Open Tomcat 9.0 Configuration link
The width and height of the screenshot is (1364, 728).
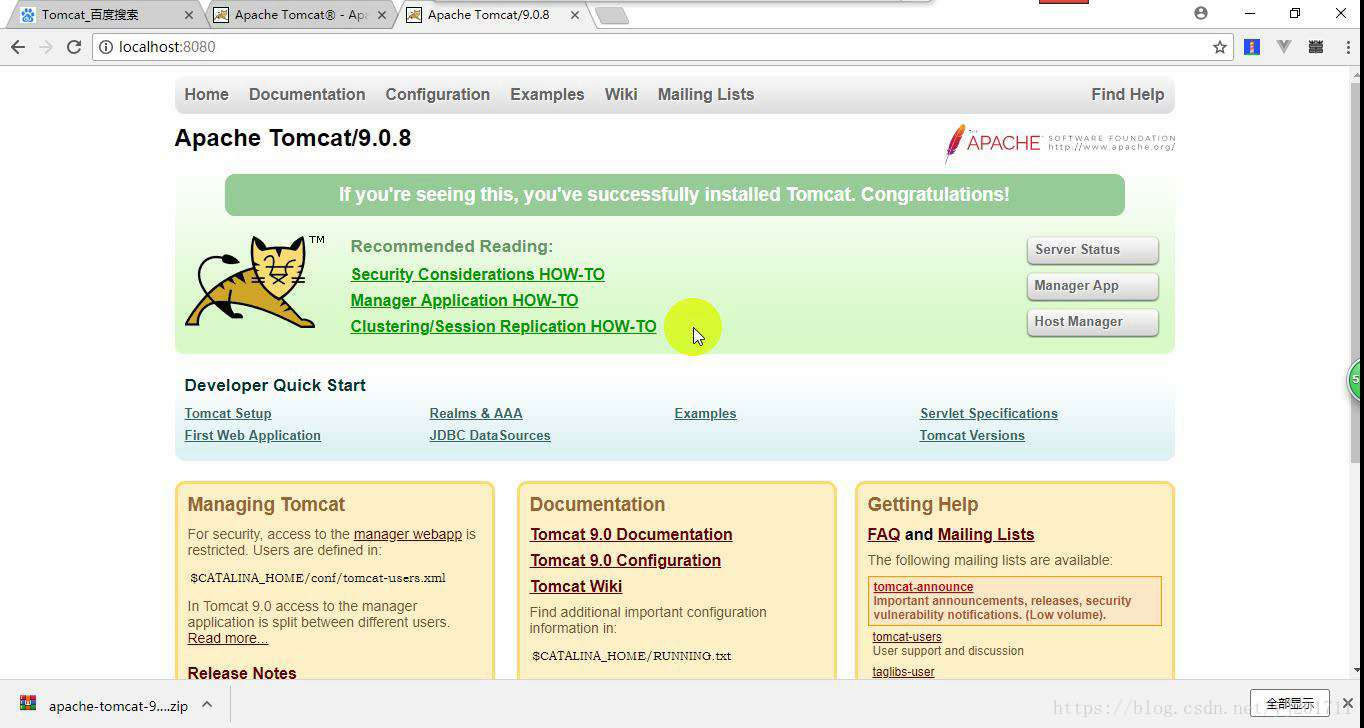[625, 560]
